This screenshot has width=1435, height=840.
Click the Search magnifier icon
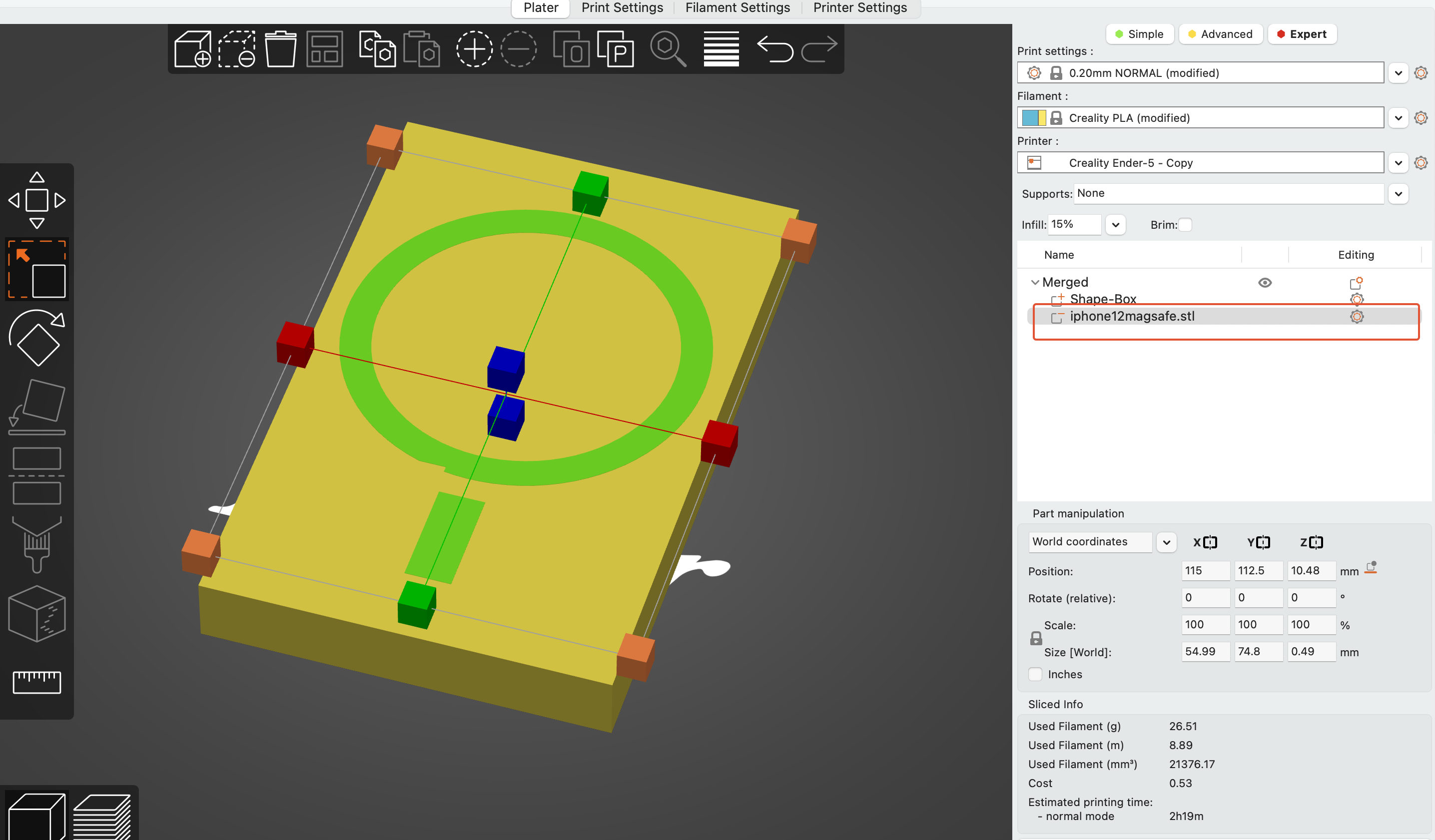coord(668,49)
